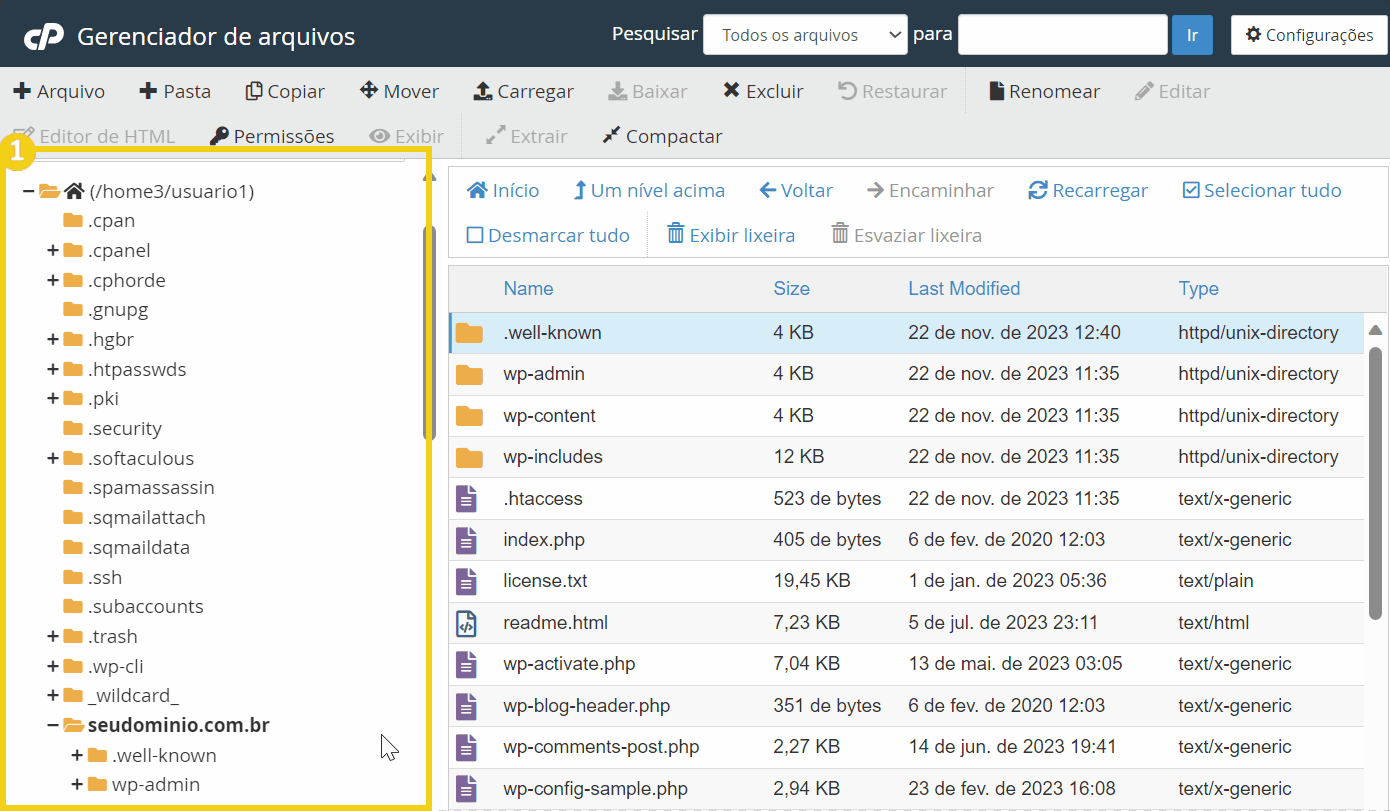Select the .ssh tree folder
1390x811 pixels.
[92, 577]
